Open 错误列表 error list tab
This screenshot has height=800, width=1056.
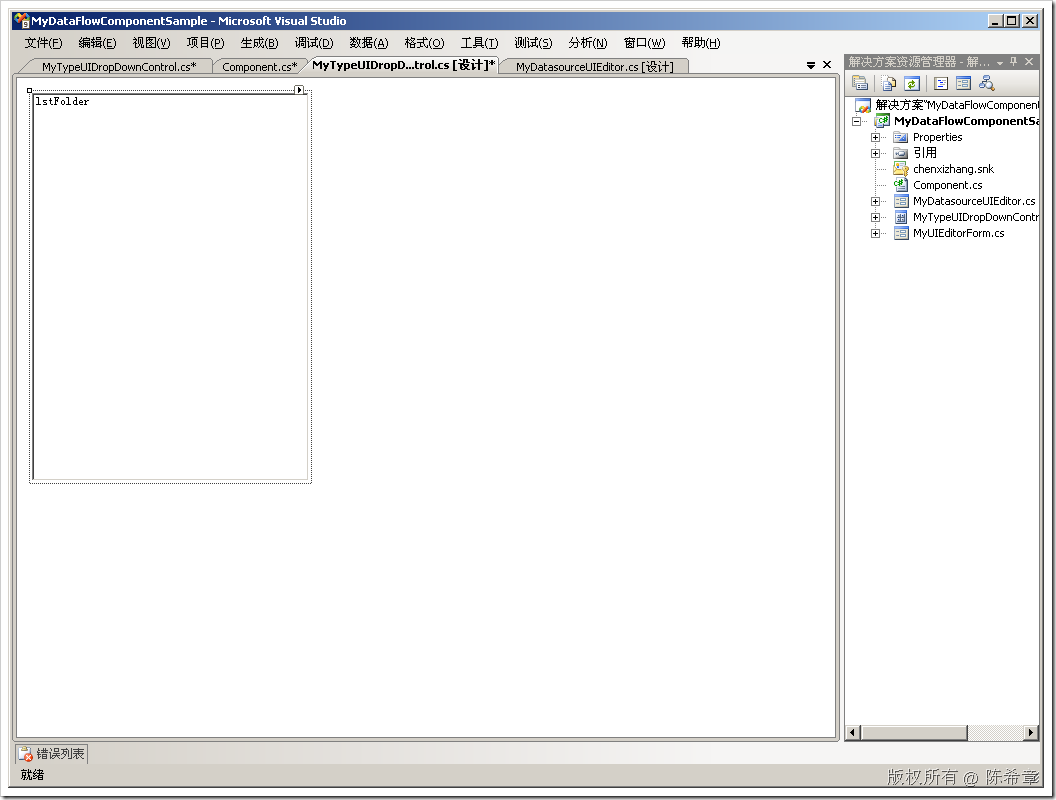click(52, 754)
